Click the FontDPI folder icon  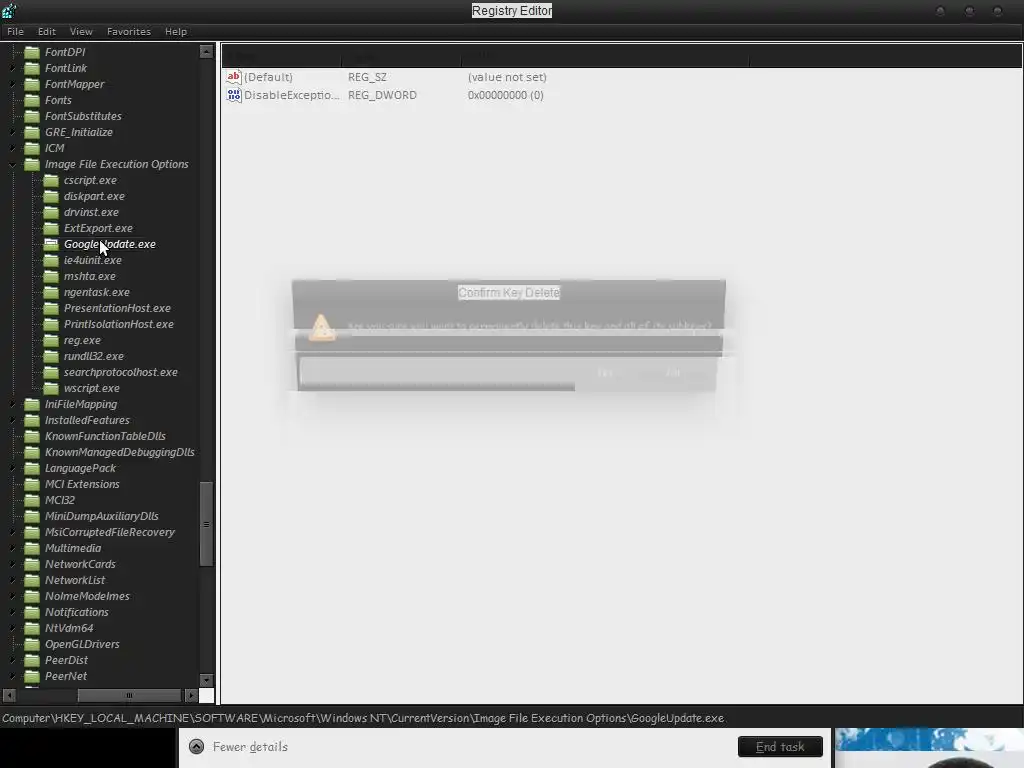[32, 52]
